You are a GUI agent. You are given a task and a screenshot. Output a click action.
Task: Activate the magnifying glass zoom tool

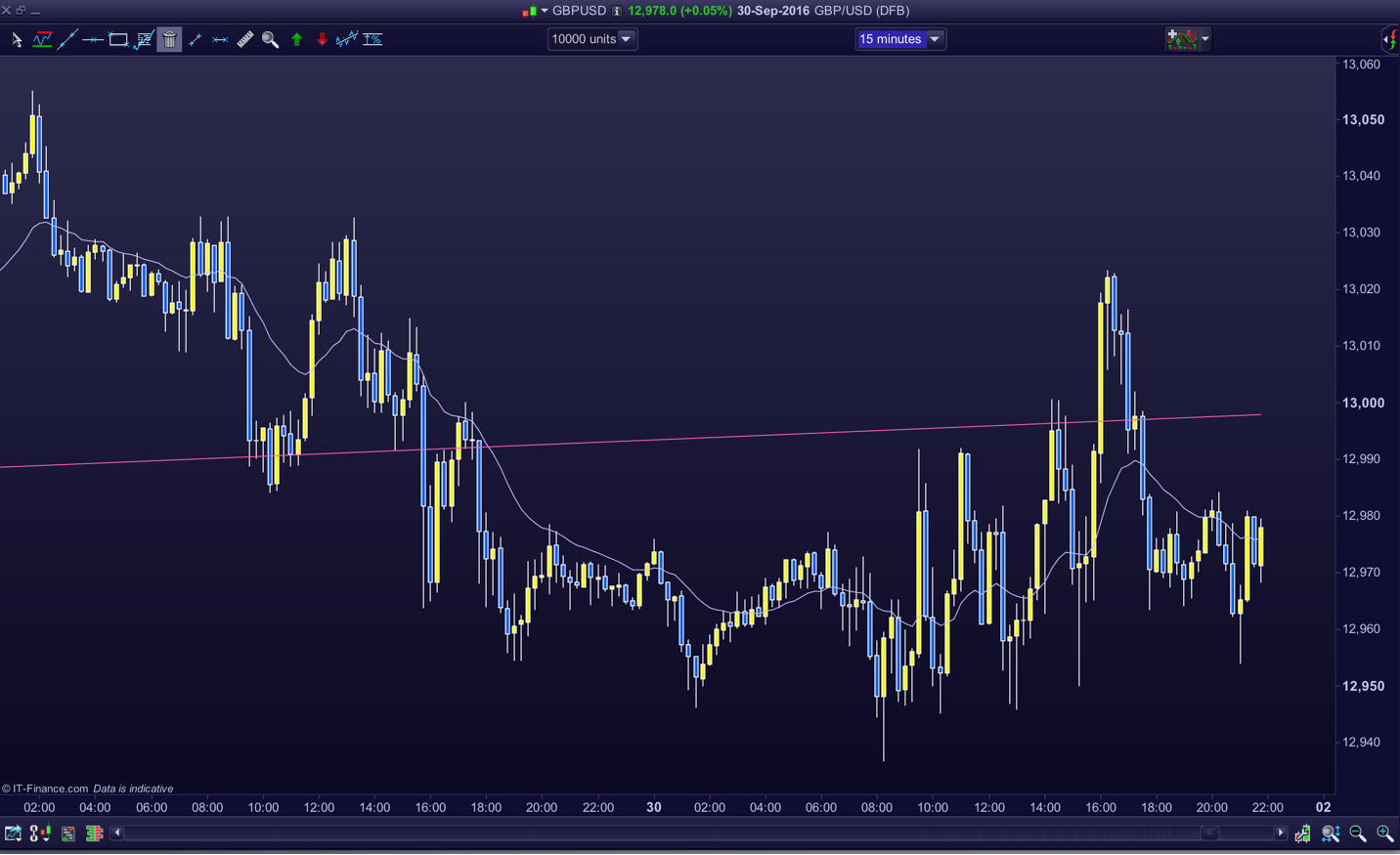271,39
